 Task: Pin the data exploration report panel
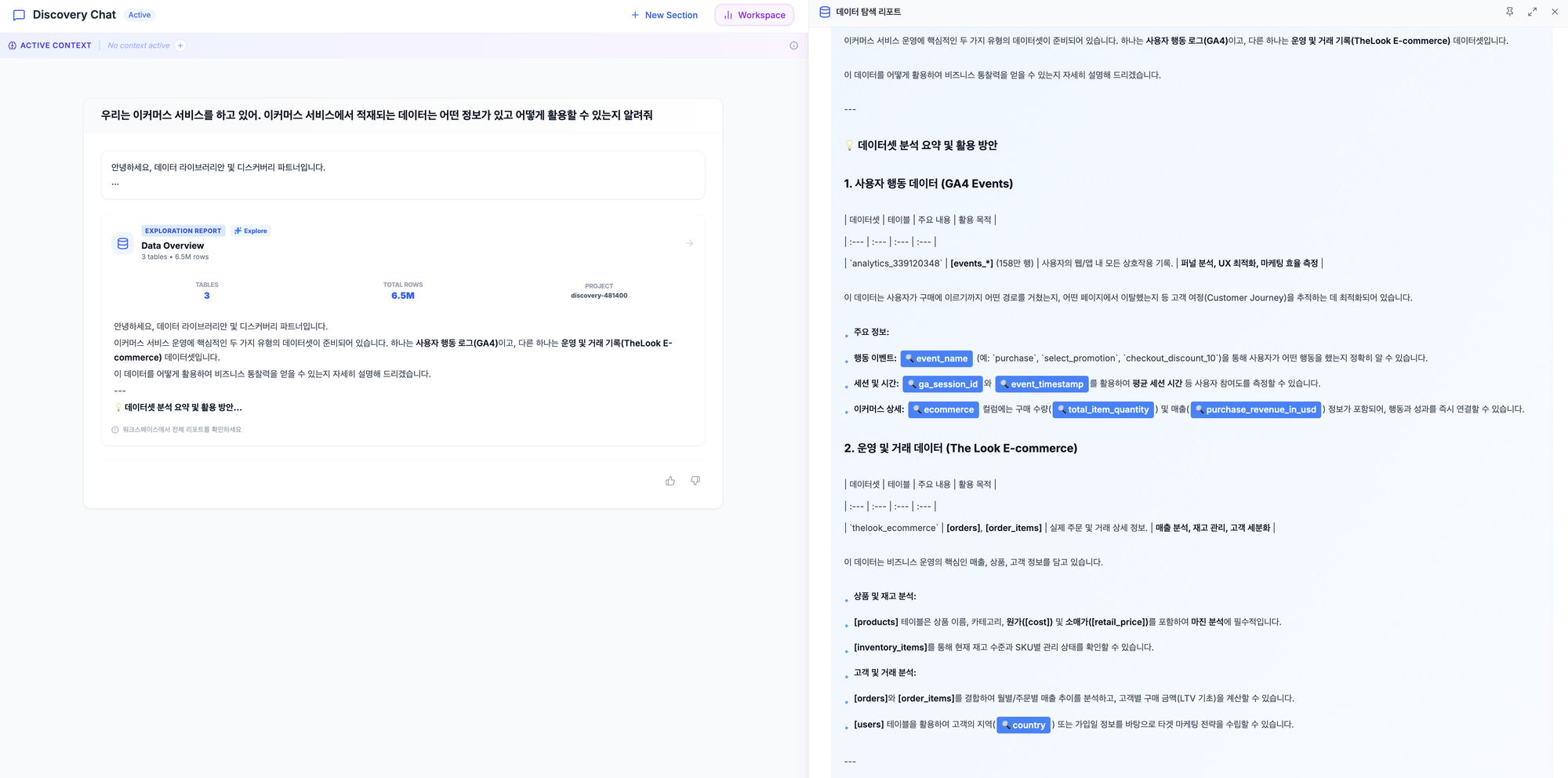pos(1509,12)
